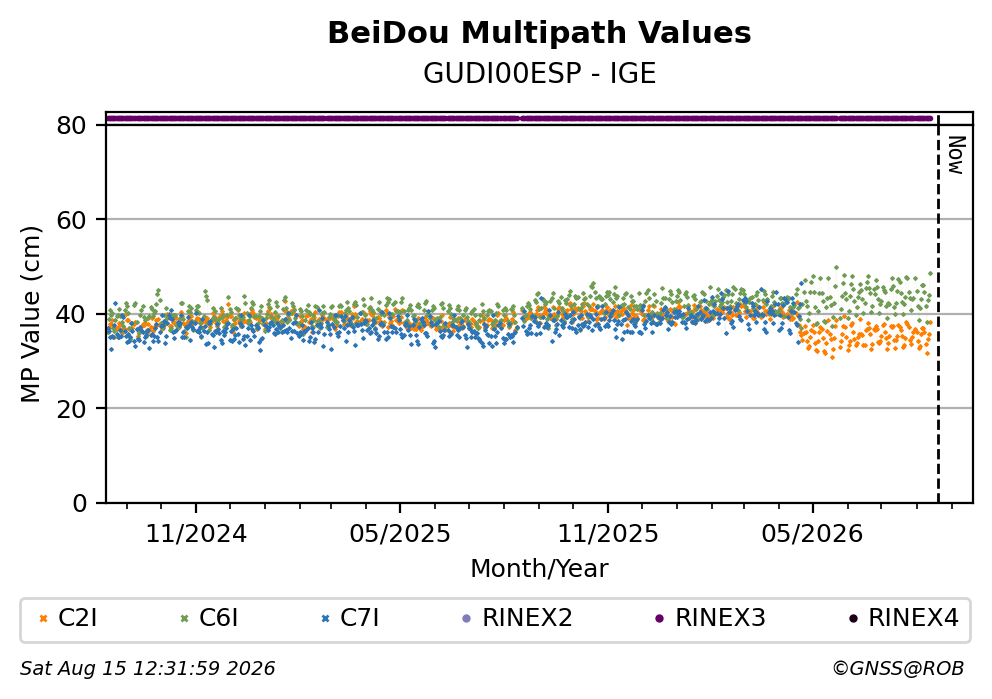The width and height of the screenshot is (992, 699).
Task: Click the ©GNSS@ROB credit text
Action: pos(898,669)
